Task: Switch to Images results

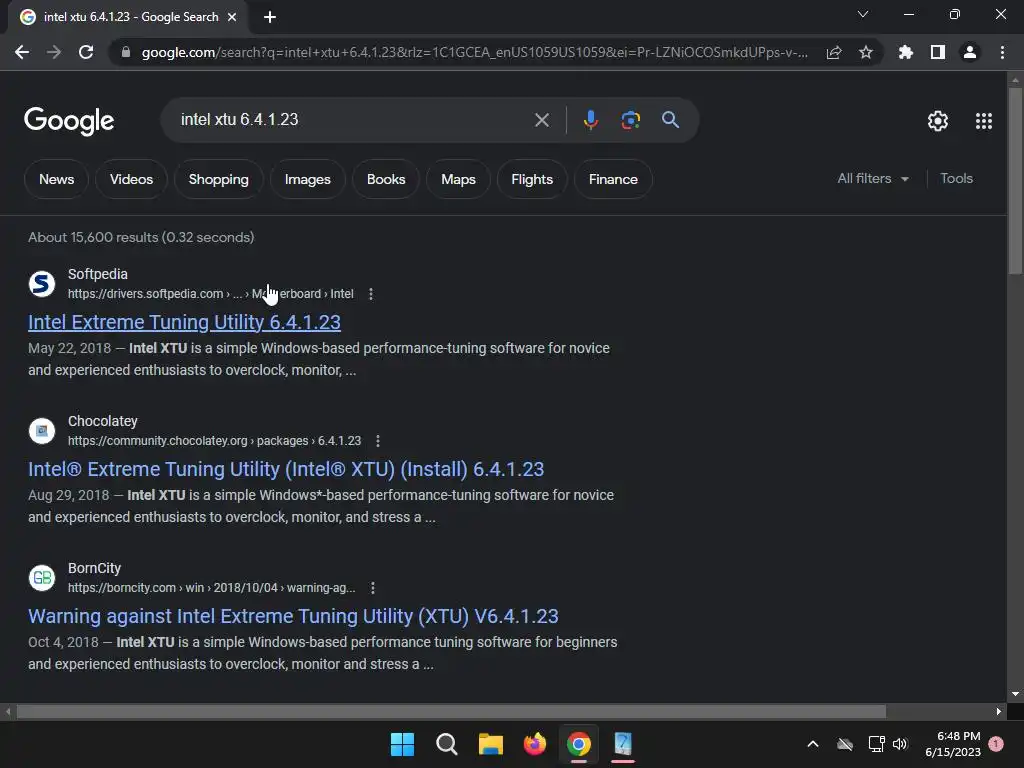Action: click(308, 179)
